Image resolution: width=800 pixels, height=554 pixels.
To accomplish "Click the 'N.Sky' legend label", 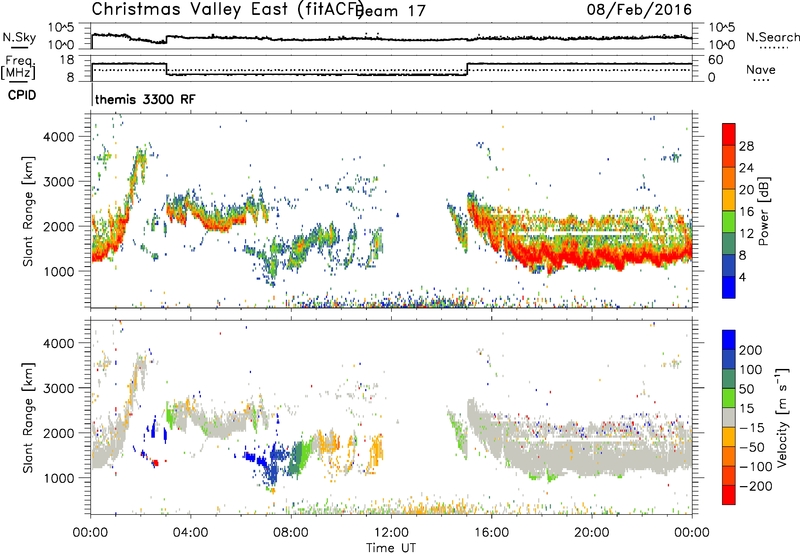I will click(x=19, y=37).
